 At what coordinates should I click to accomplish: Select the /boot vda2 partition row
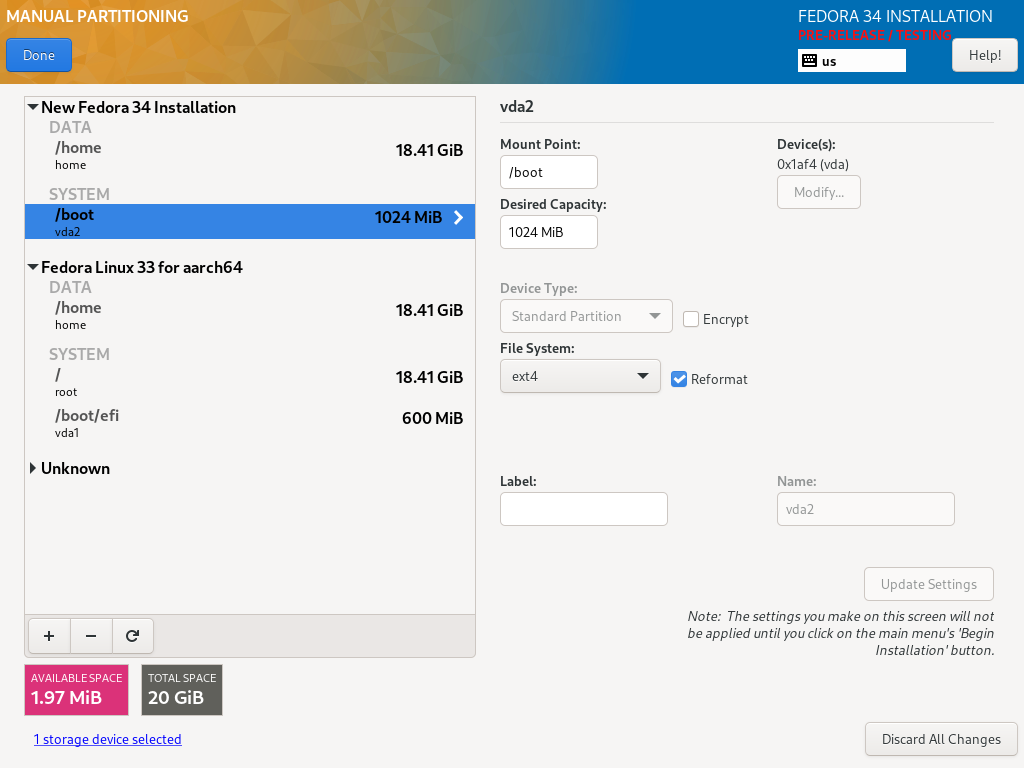point(250,221)
